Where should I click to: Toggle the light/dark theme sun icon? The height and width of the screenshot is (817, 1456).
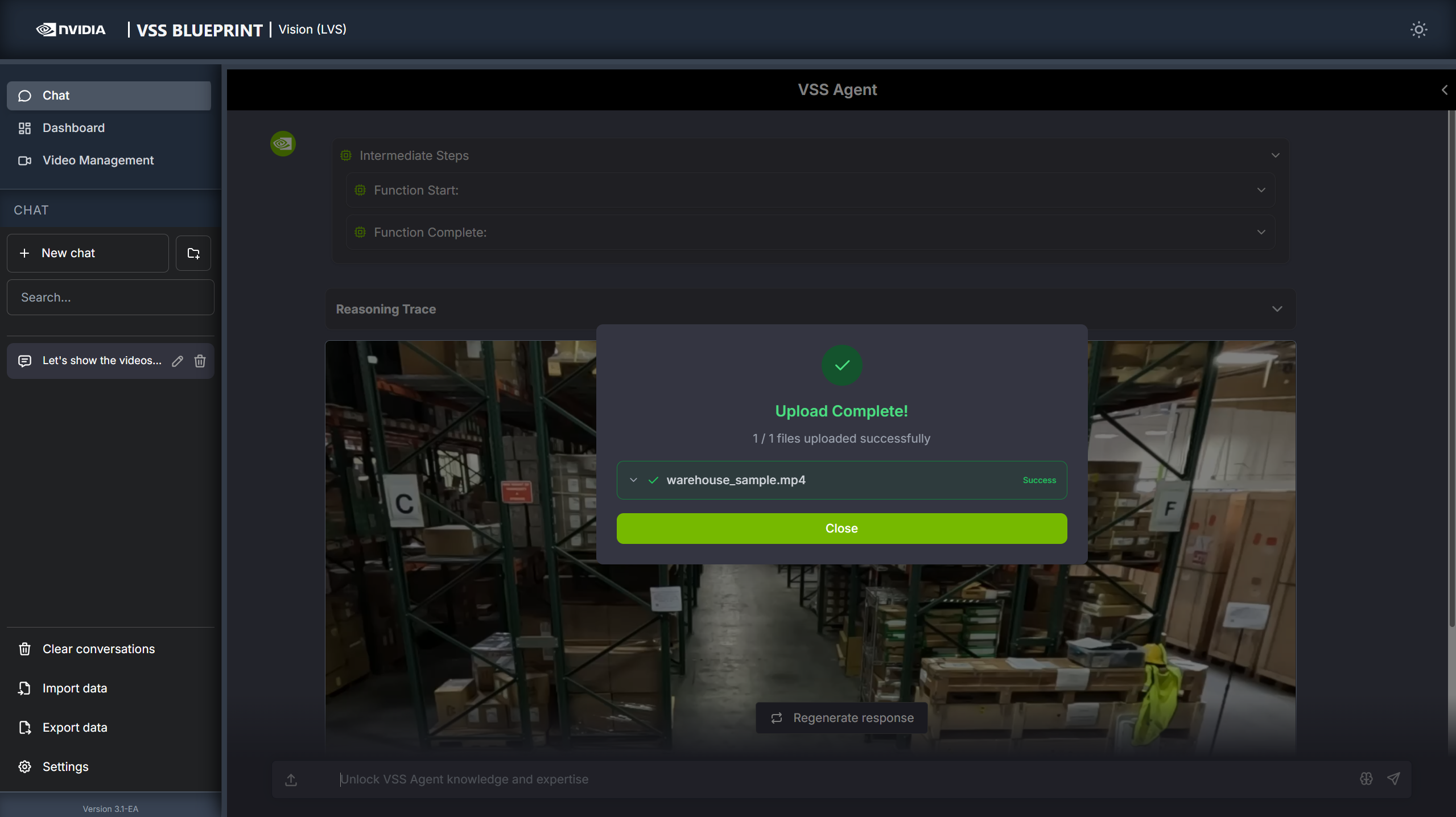click(1418, 30)
